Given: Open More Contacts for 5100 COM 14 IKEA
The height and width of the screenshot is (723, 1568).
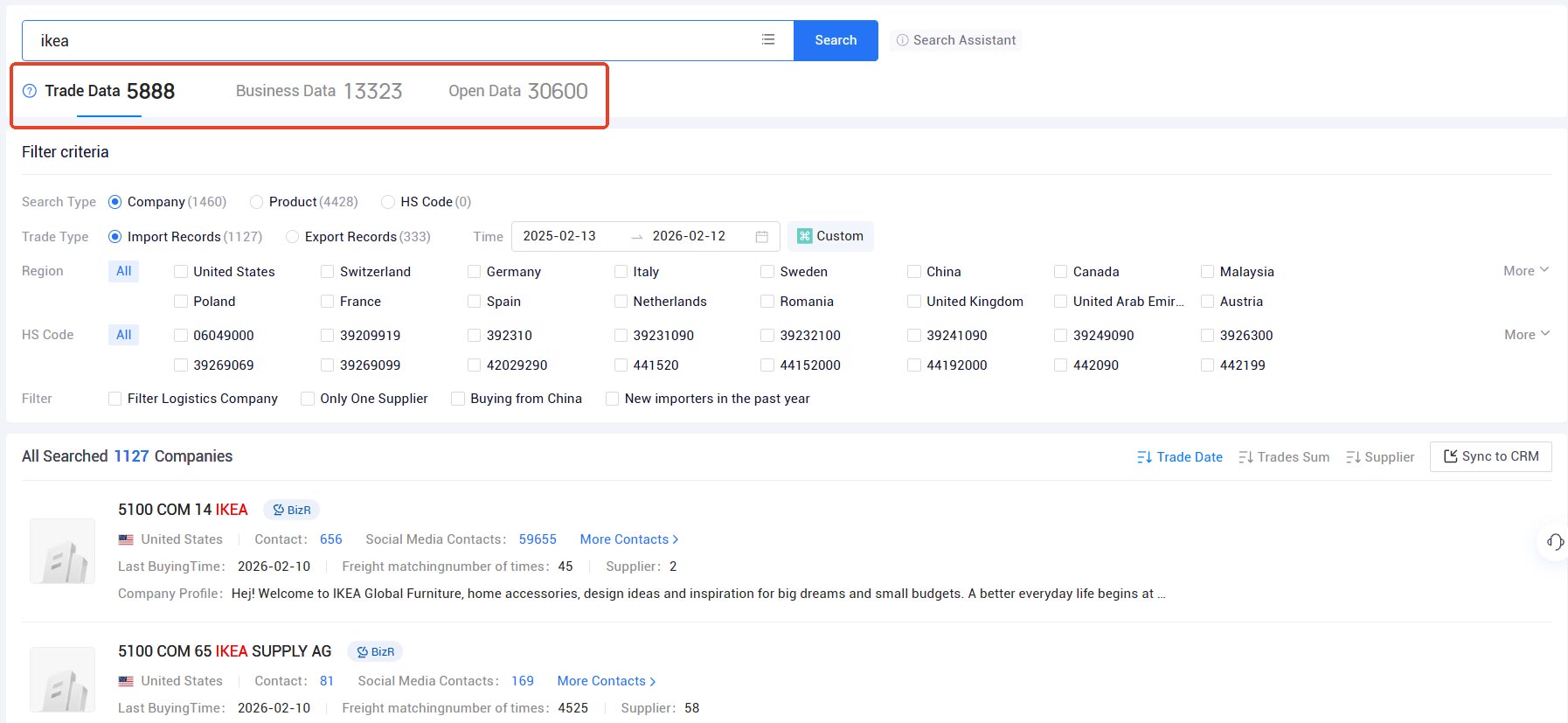Looking at the screenshot, I should [629, 539].
